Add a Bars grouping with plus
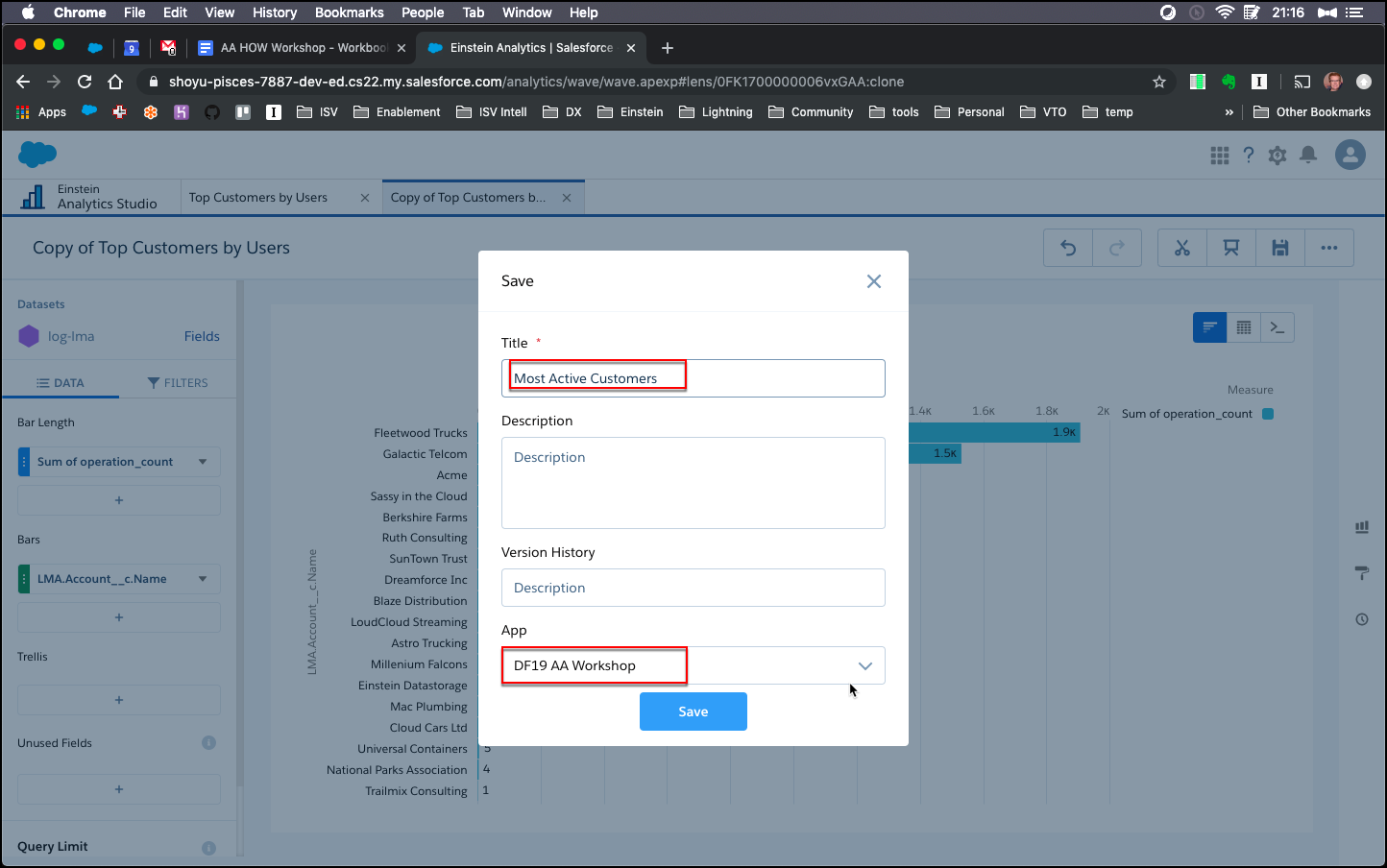The height and width of the screenshot is (868, 1387). (x=119, y=617)
